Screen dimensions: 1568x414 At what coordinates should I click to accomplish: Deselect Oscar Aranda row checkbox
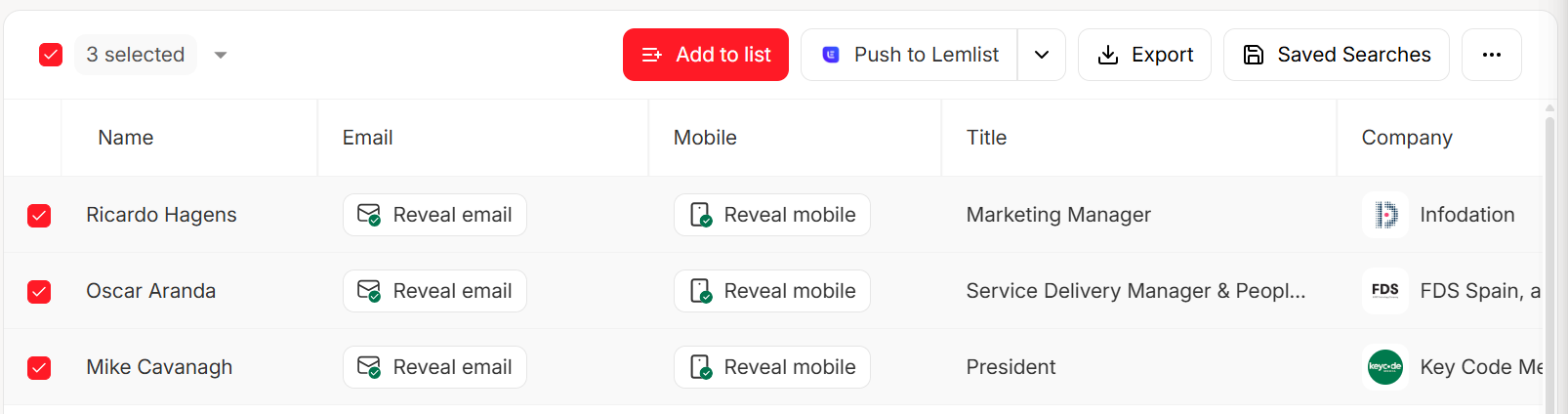39,291
